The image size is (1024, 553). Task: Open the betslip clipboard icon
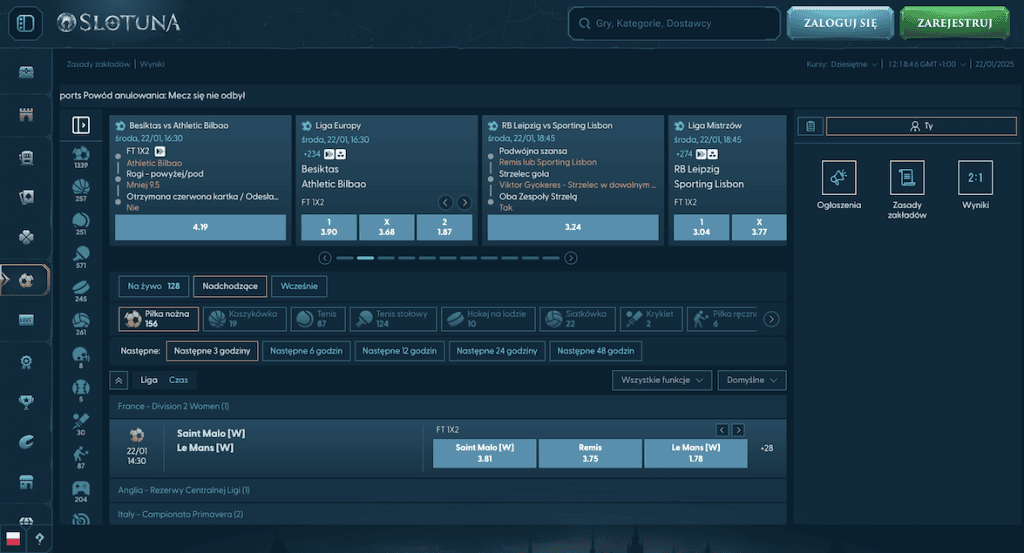point(810,126)
